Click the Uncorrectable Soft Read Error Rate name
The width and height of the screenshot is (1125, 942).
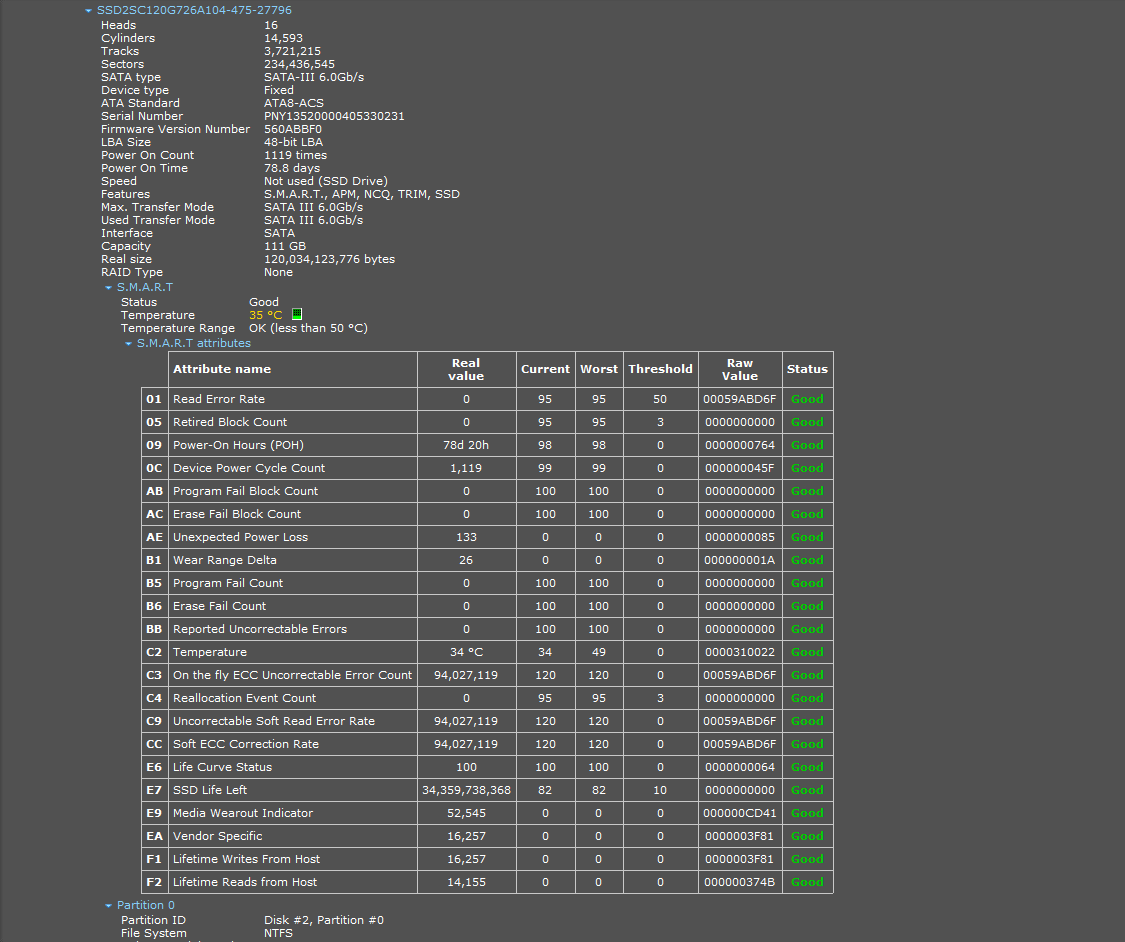click(274, 720)
